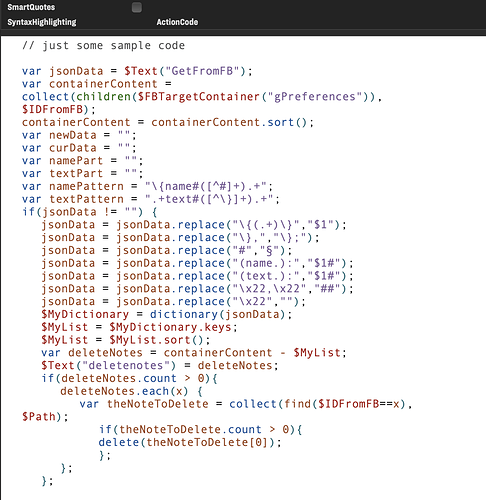Click the textPattern regex string
This screenshot has width=486, height=500.
tap(209, 199)
